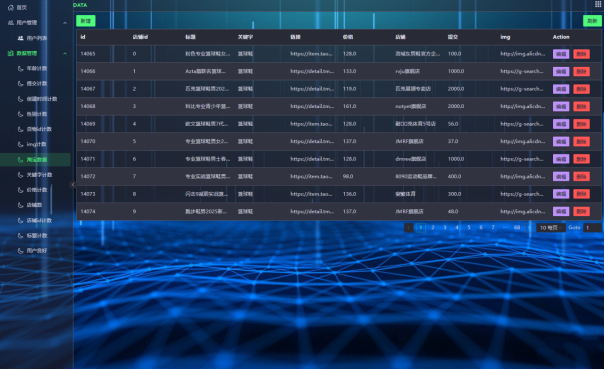Delete row 14073 with the red button
605x370 pixels.
pos(581,194)
